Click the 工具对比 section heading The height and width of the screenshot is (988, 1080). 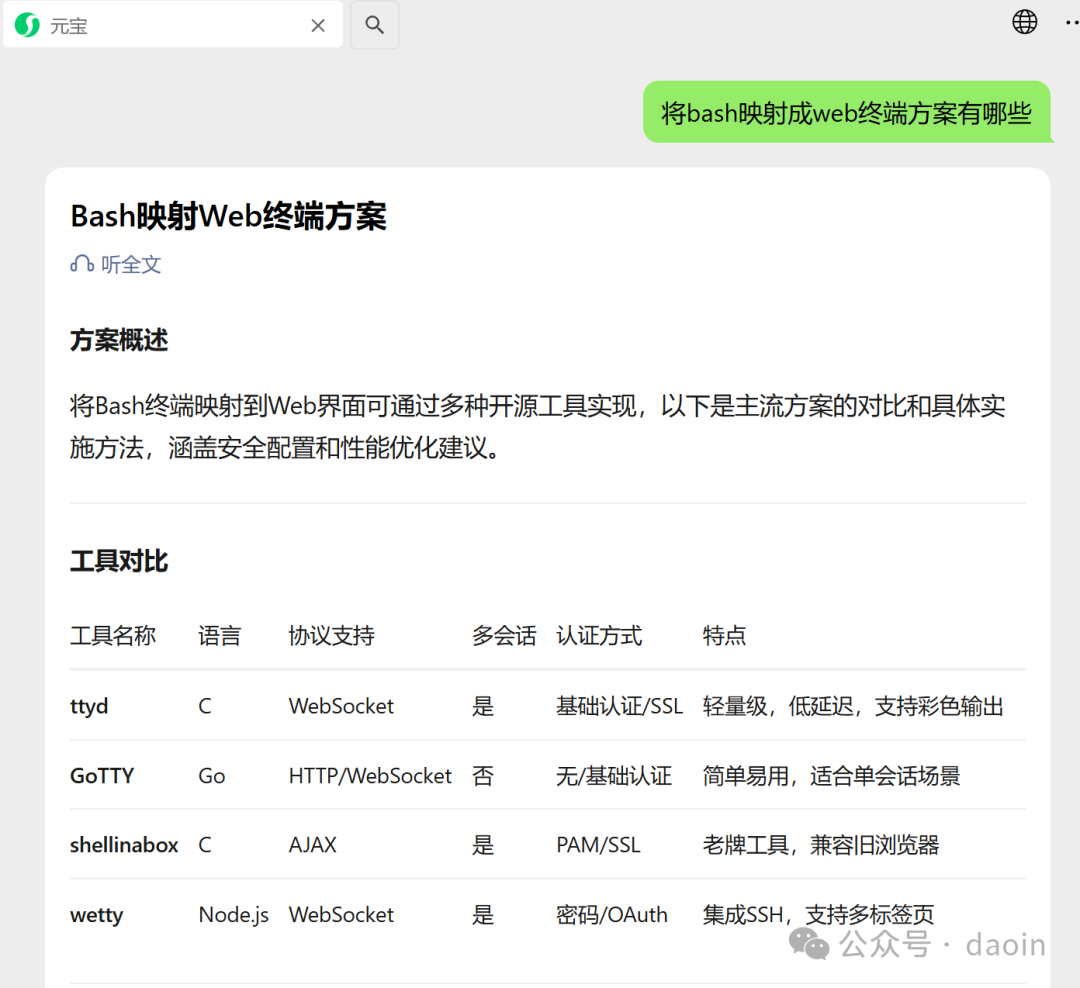tap(119, 561)
